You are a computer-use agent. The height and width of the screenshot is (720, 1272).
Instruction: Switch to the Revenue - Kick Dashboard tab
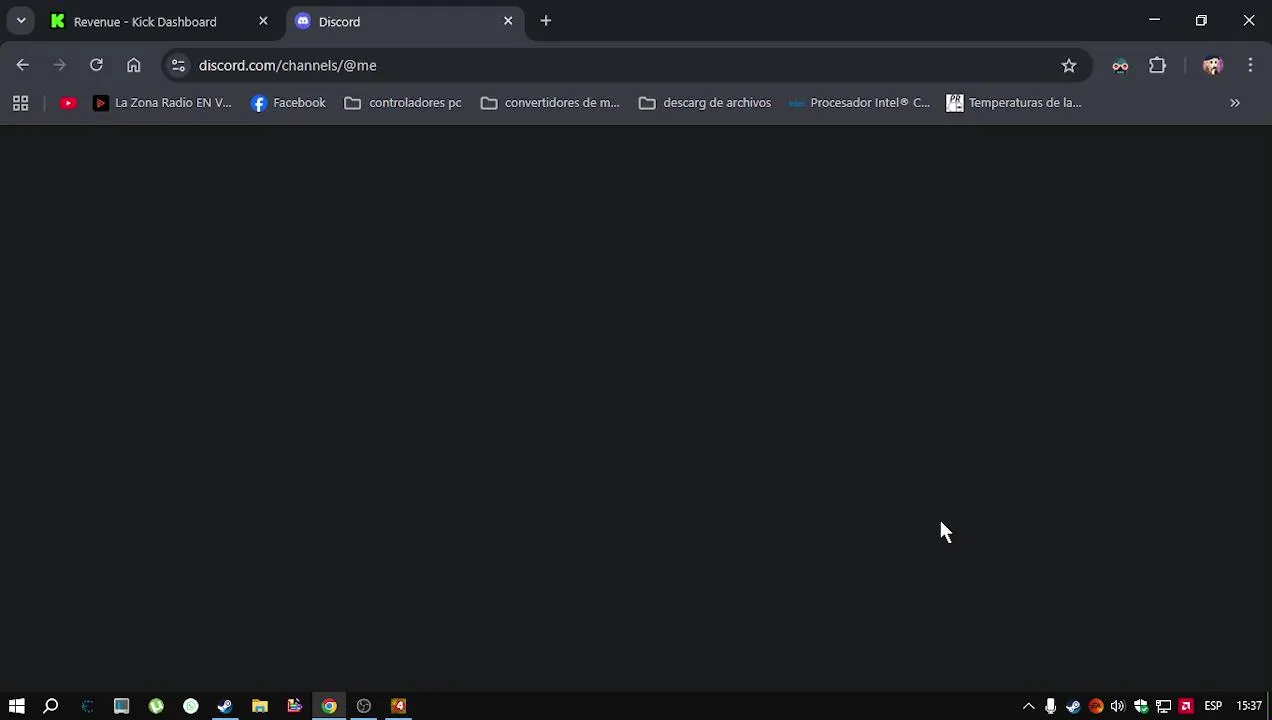160,21
